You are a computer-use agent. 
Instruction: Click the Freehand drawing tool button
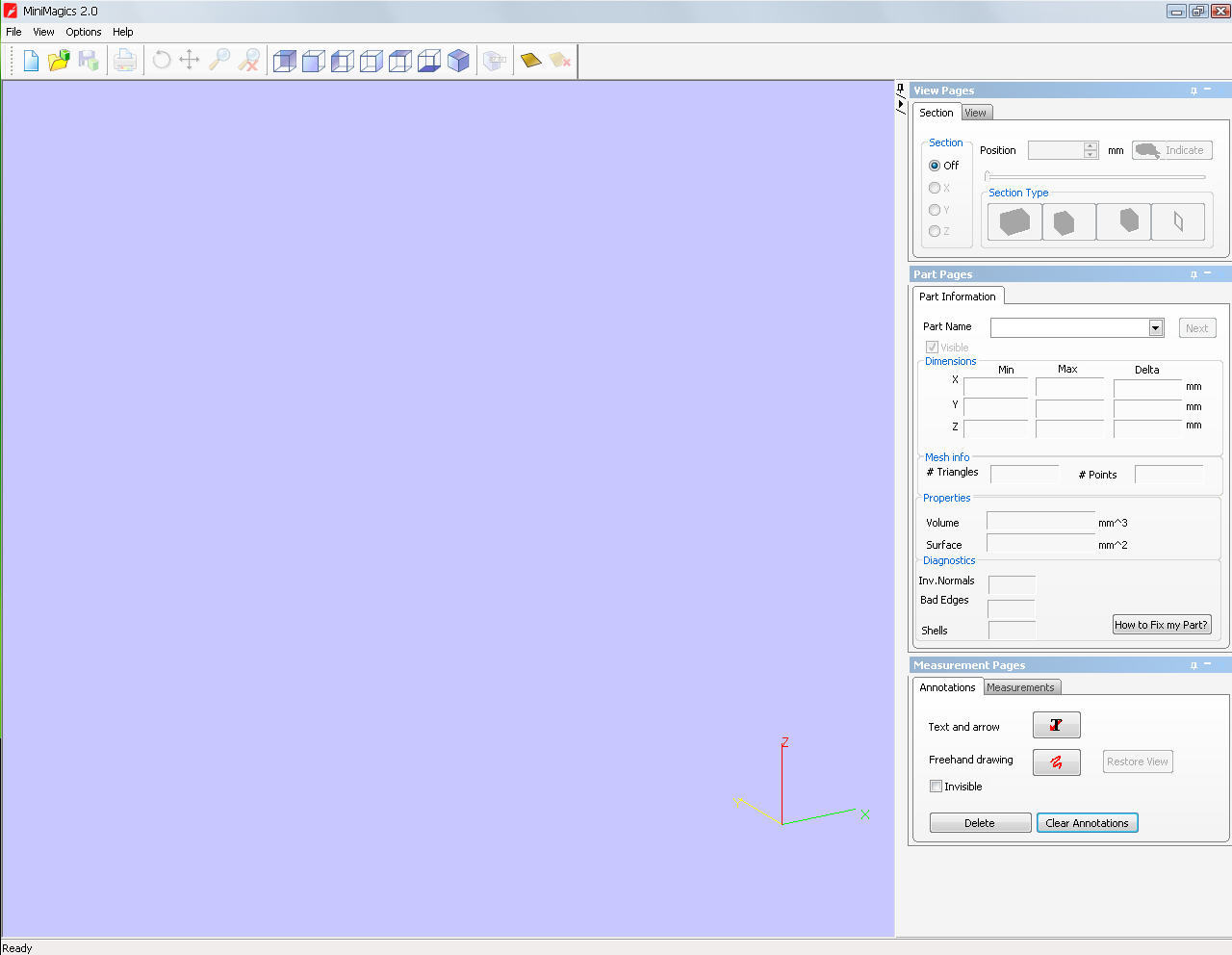[1056, 762]
